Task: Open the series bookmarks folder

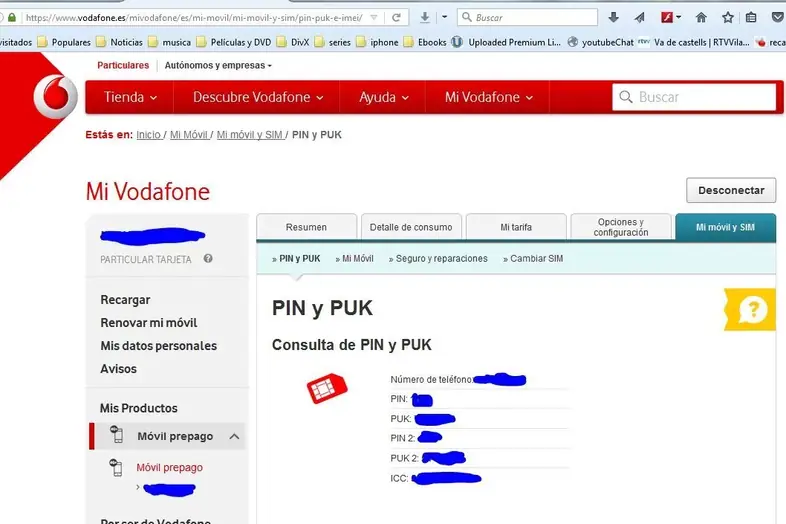Action: click(x=333, y=42)
